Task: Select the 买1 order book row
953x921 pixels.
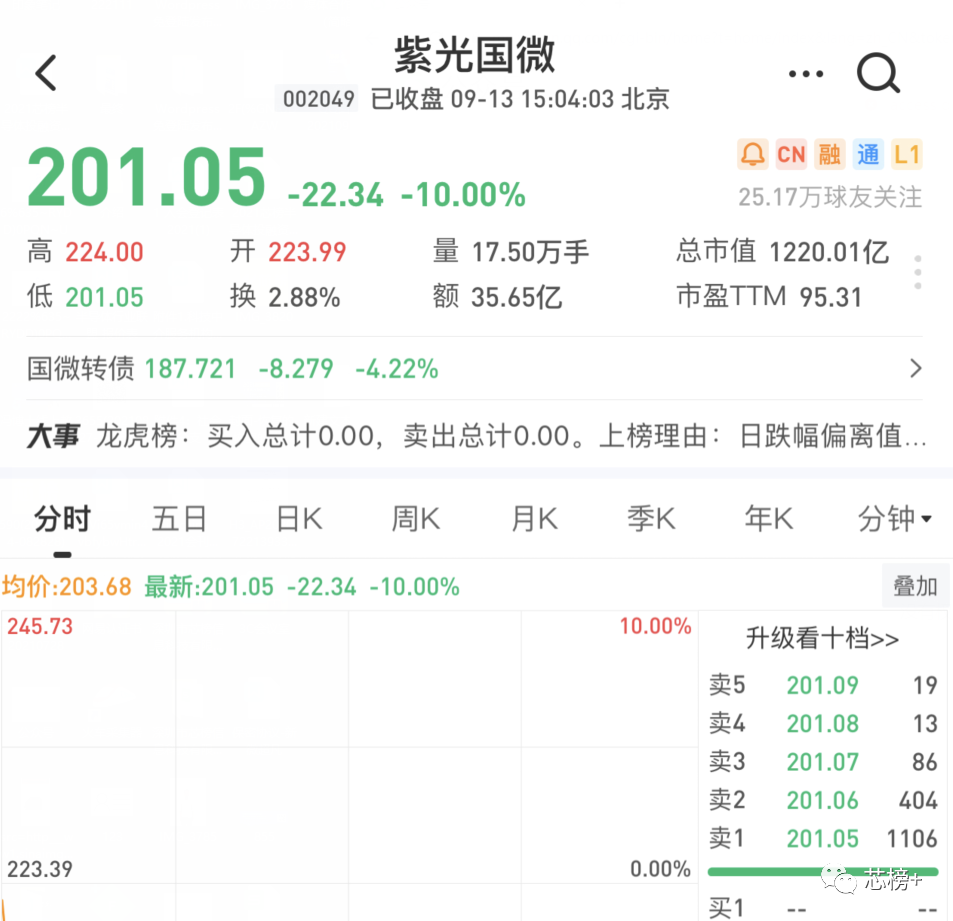Action: [823, 908]
